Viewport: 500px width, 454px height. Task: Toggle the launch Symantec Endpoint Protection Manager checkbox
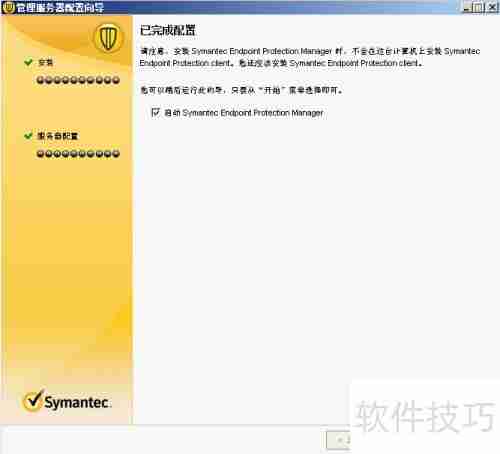coord(155,112)
